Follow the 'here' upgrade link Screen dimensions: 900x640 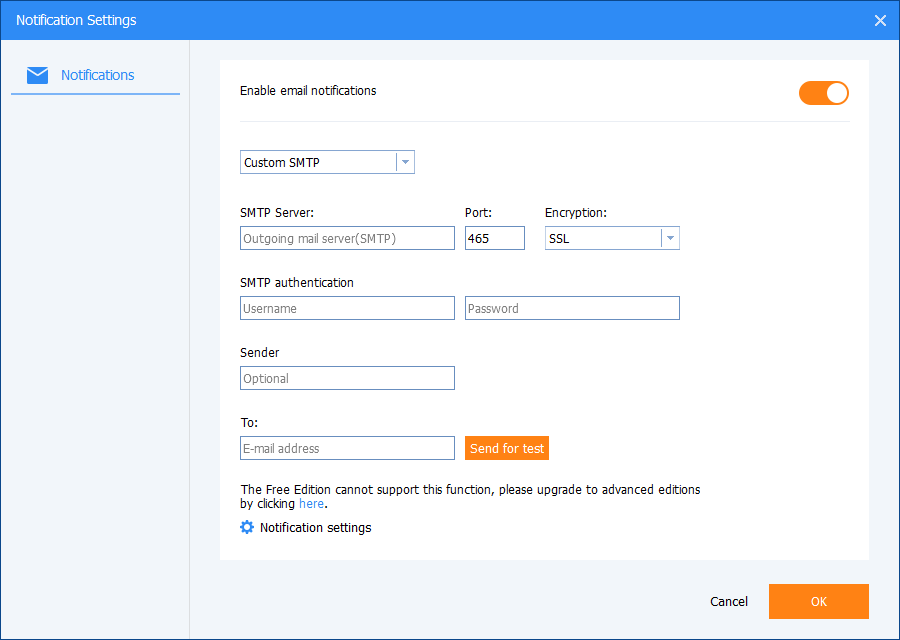(311, 504)
